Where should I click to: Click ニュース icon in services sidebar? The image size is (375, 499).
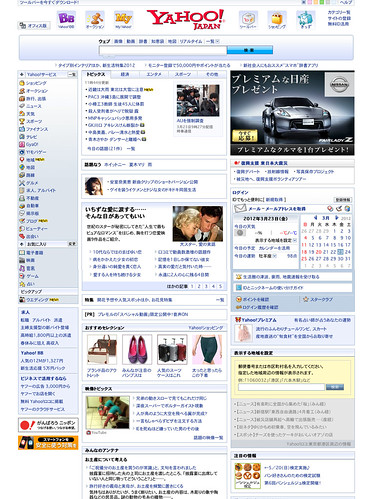pos(22,106)
